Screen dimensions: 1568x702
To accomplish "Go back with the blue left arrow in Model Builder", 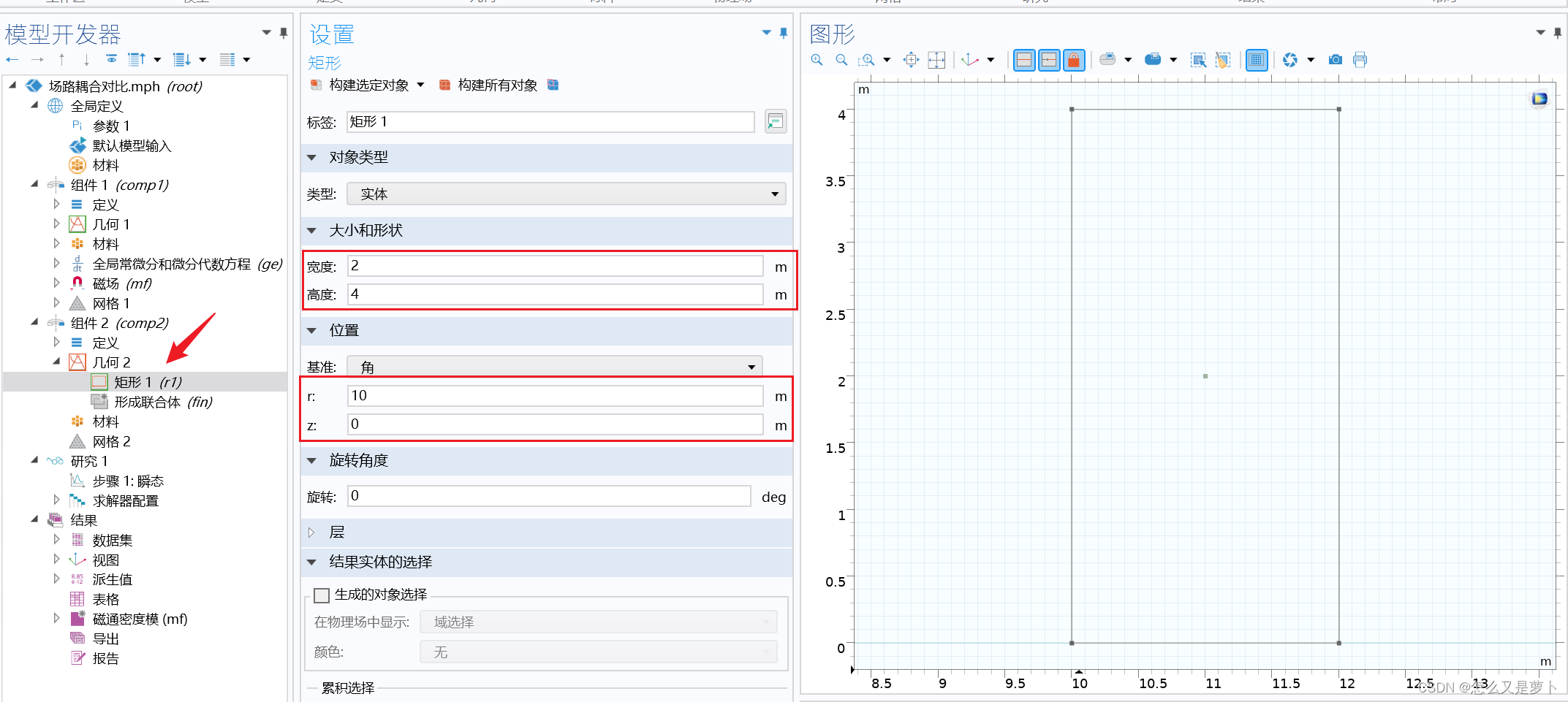I will 12,59.
